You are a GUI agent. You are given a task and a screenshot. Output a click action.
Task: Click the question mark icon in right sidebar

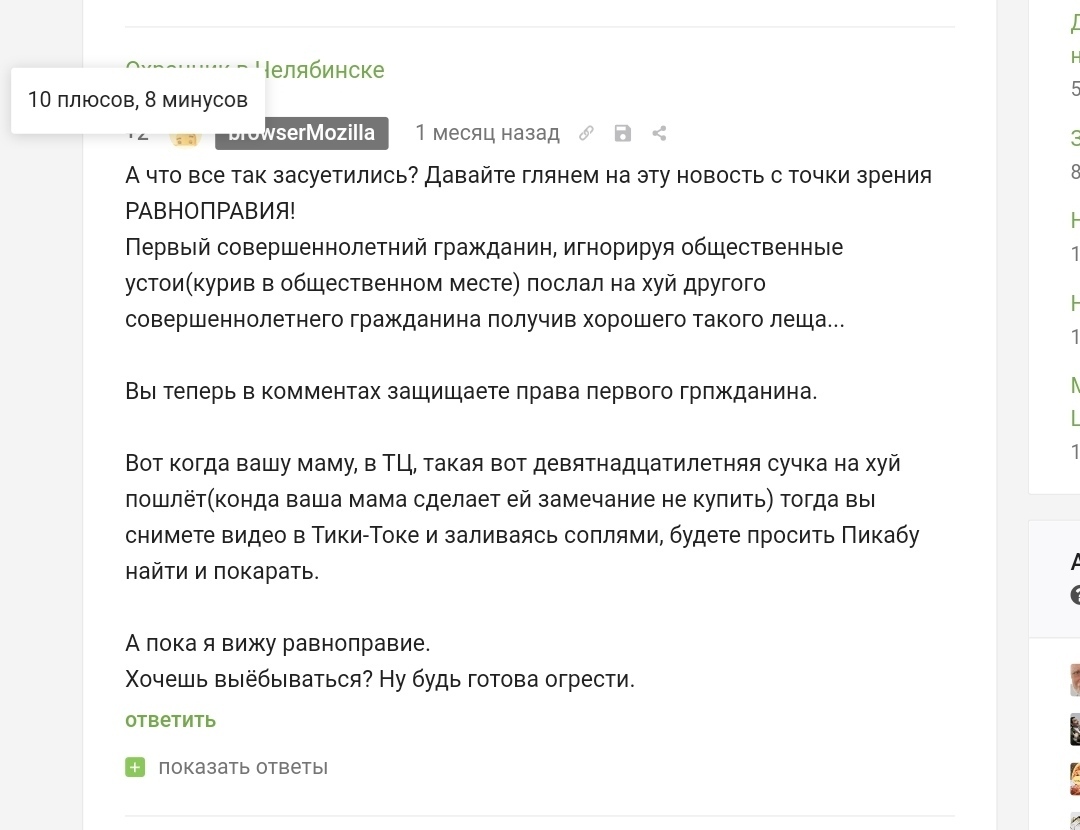pos(1076,596)
